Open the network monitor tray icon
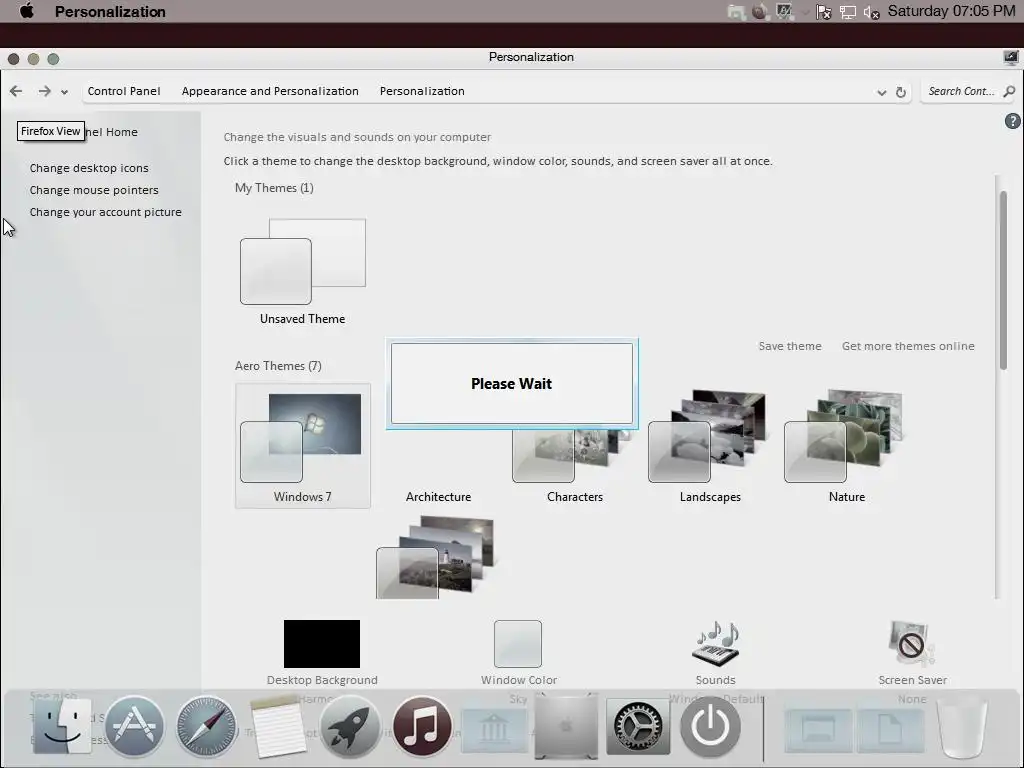 click(848, 12)
